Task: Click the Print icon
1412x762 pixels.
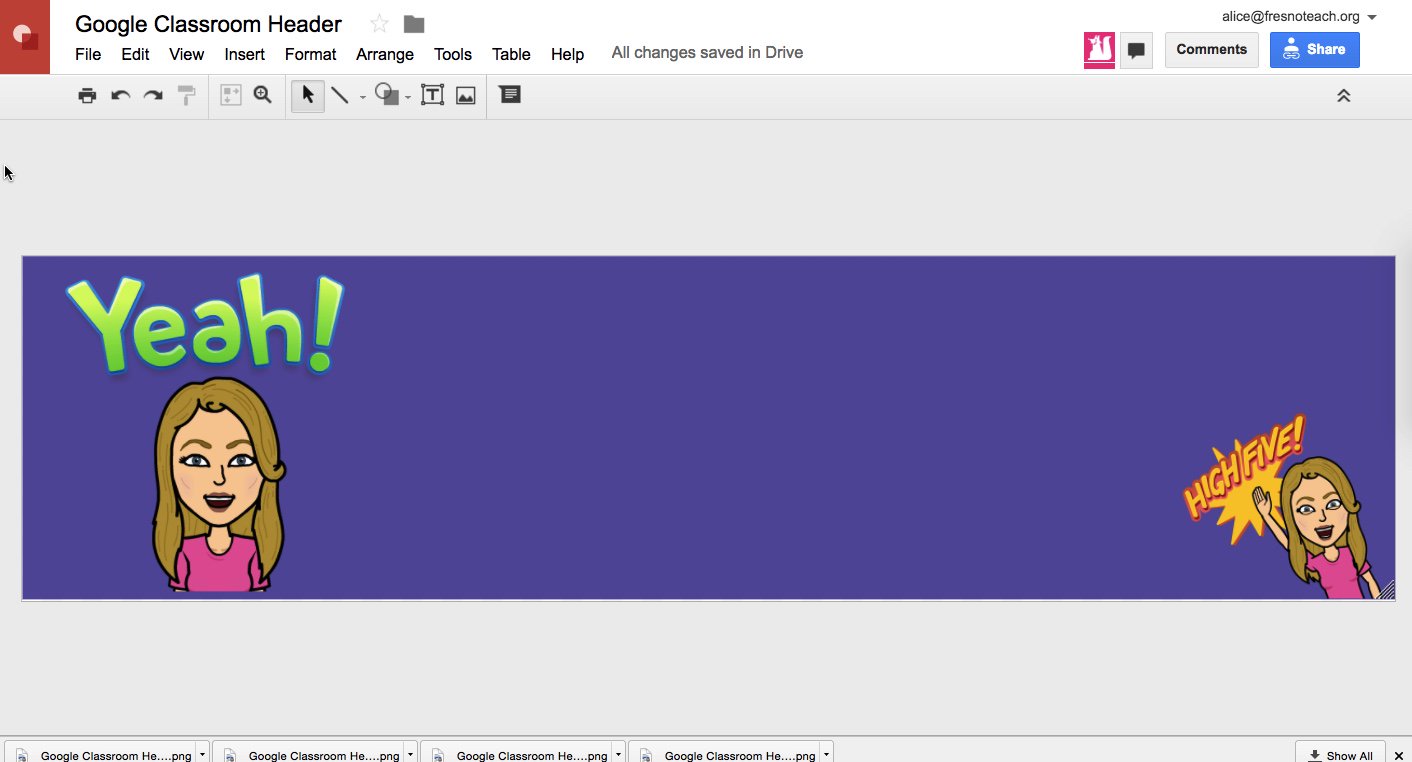Action: [88, 96]
